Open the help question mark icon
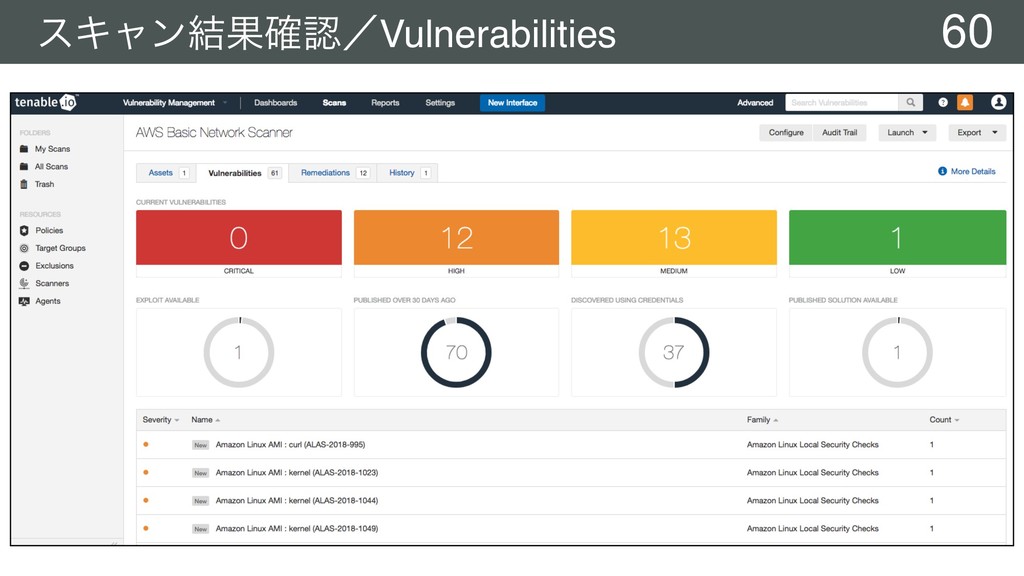 point(943,103)
